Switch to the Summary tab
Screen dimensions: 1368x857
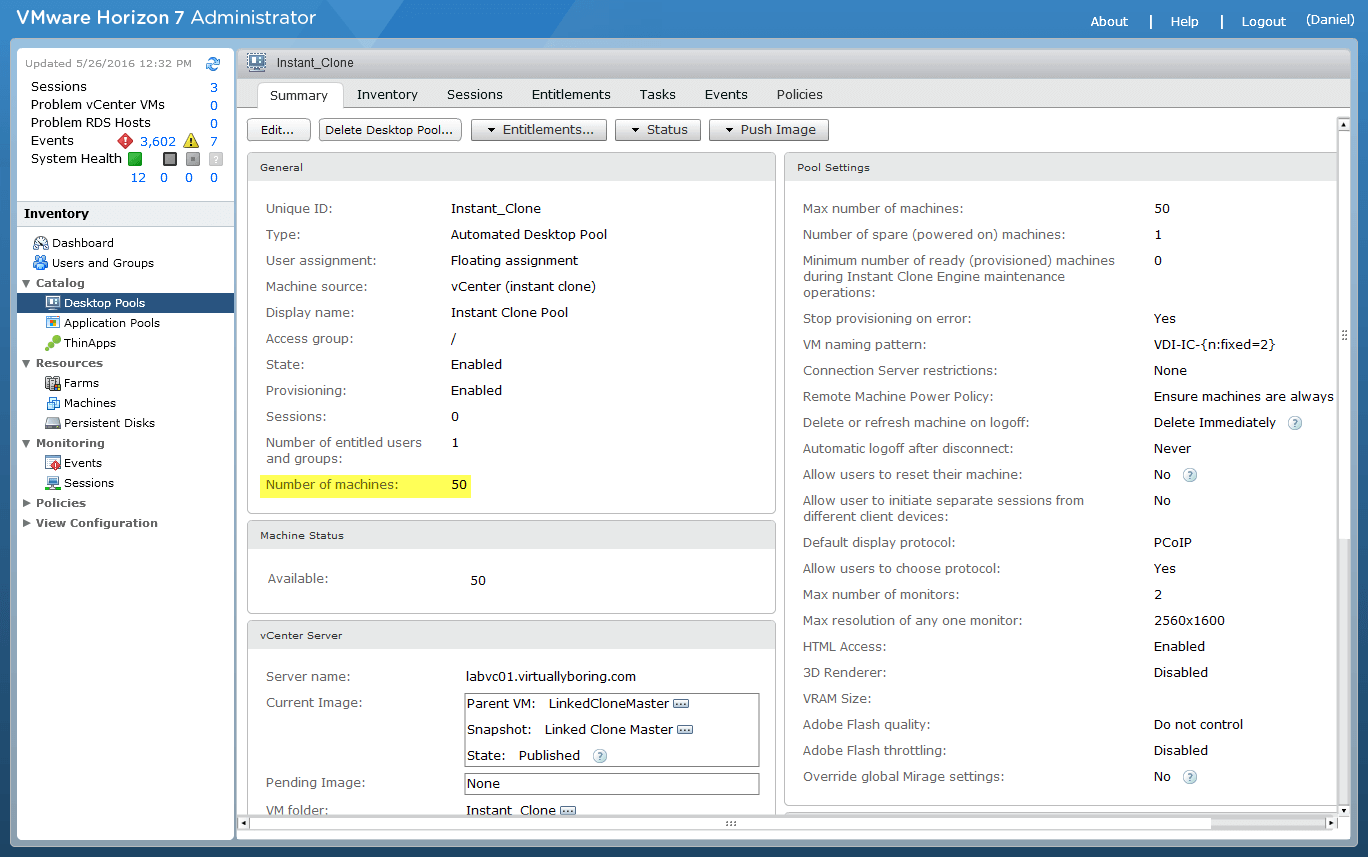click(x=299, y=95)
